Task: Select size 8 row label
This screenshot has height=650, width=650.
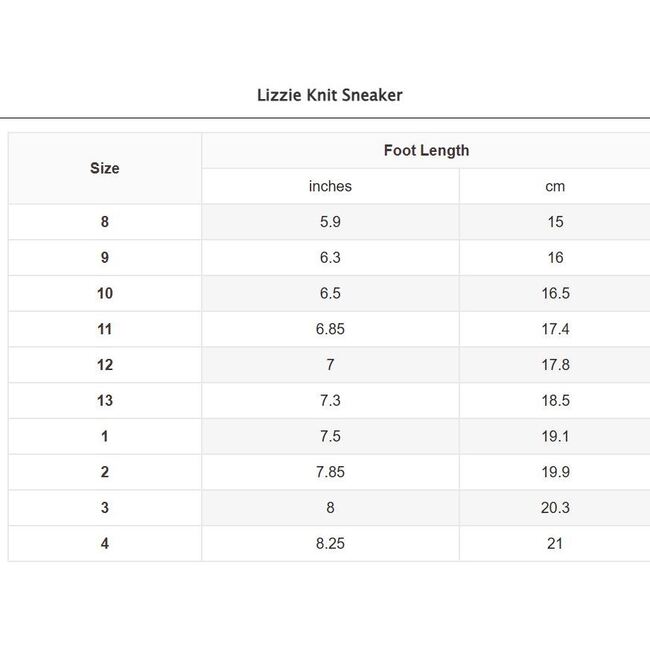Action: [x=105, y=222]
